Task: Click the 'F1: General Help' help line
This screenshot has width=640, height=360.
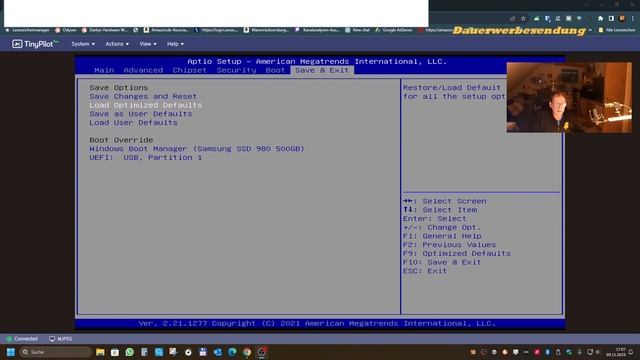Action: [442, 236]
